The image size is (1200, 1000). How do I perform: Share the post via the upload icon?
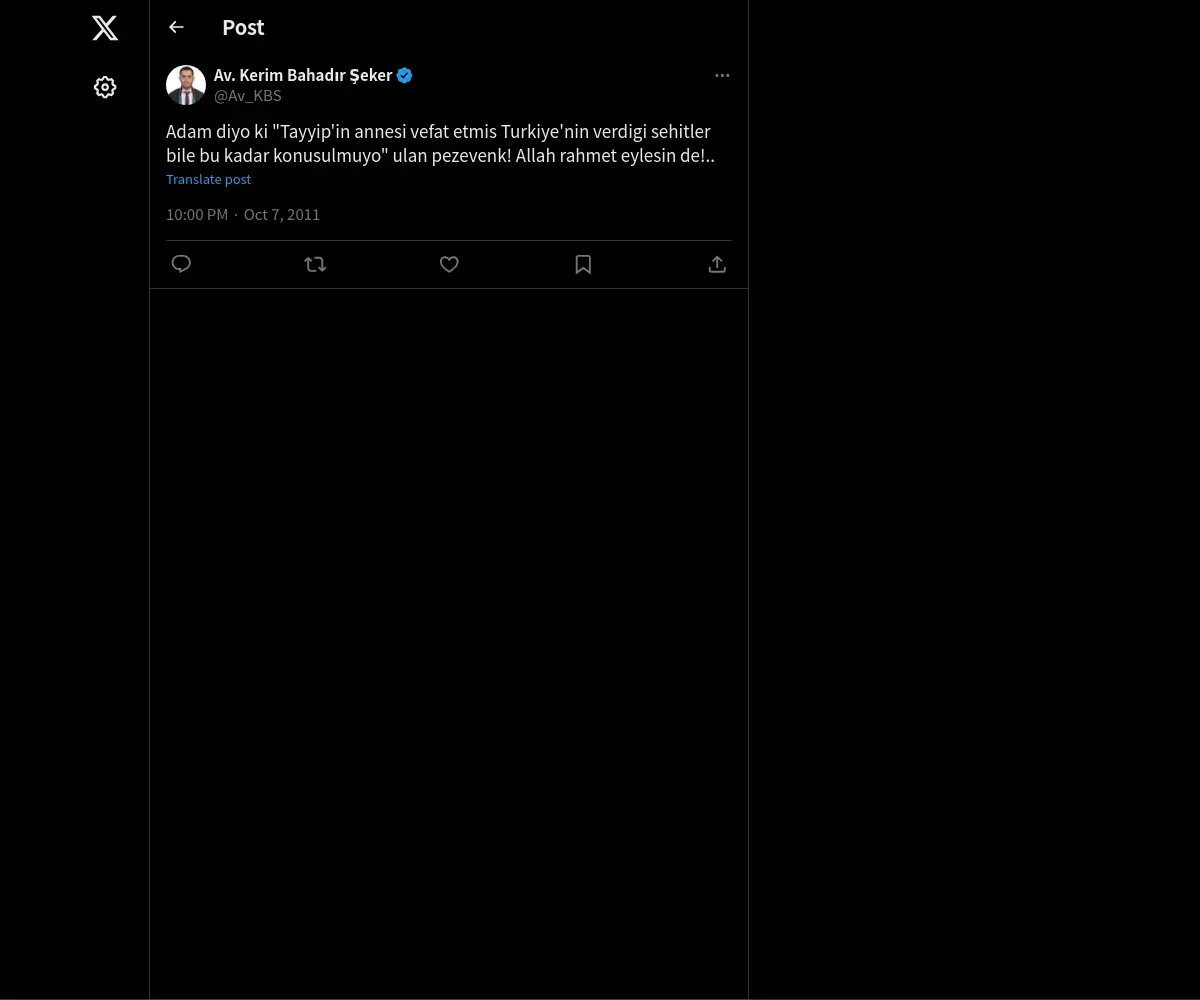[717, 264]
